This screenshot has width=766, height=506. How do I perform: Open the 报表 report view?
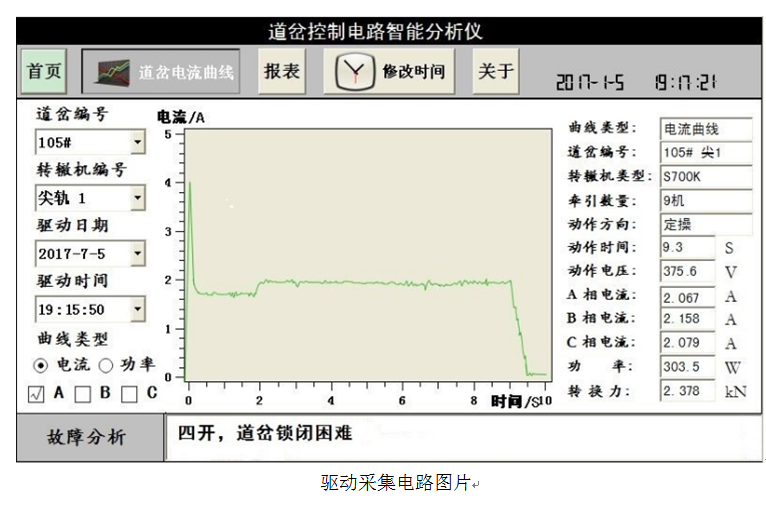pyautogui.click(x=282, y=72)
